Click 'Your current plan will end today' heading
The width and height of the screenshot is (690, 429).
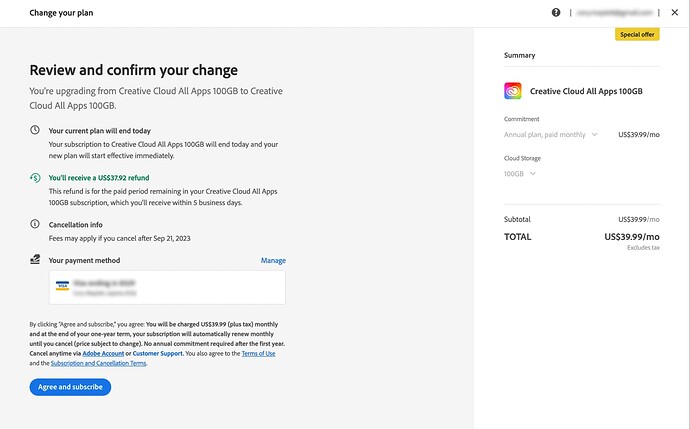click(99, 131)
